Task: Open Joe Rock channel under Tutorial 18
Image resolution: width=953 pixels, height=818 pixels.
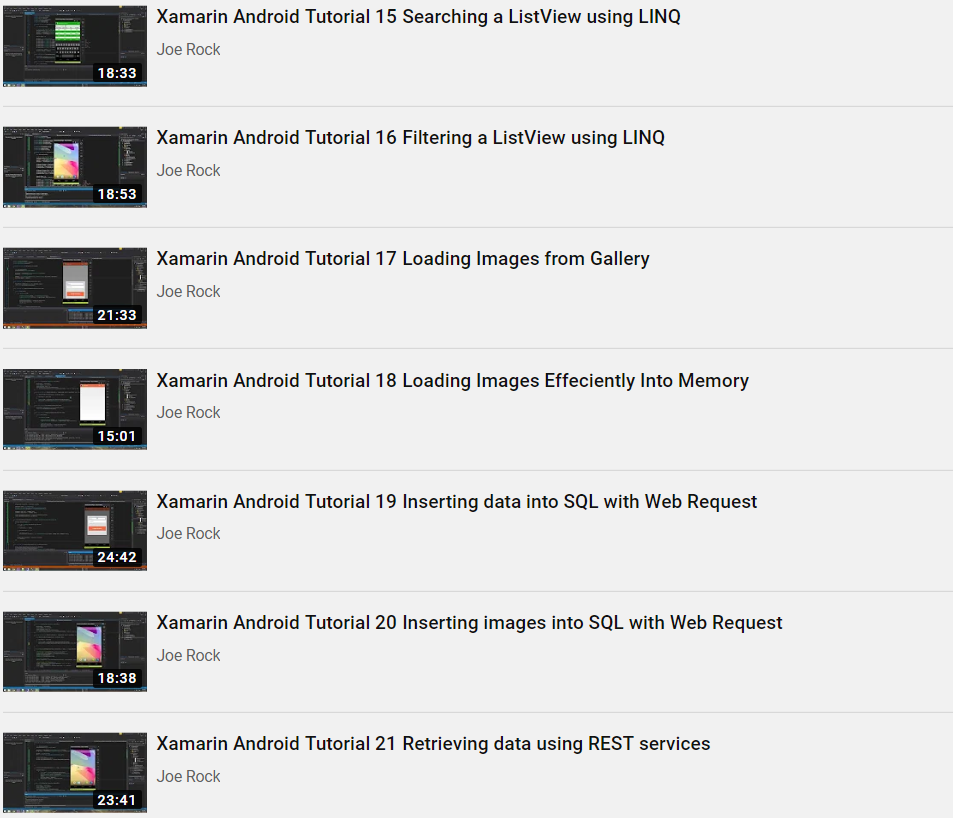Action: [188, 412]
